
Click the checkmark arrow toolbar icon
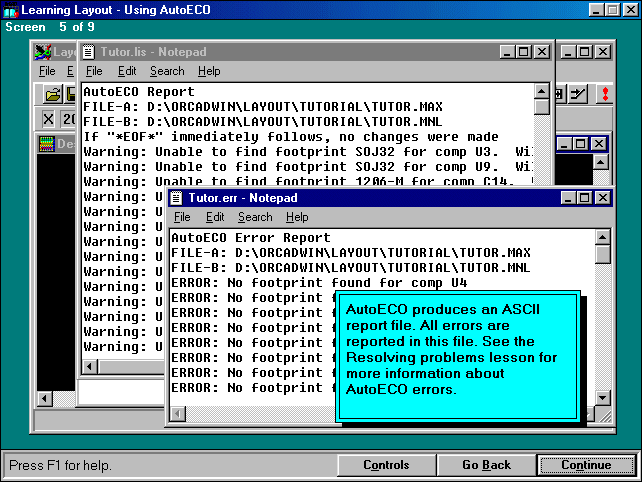coord(578,93)
